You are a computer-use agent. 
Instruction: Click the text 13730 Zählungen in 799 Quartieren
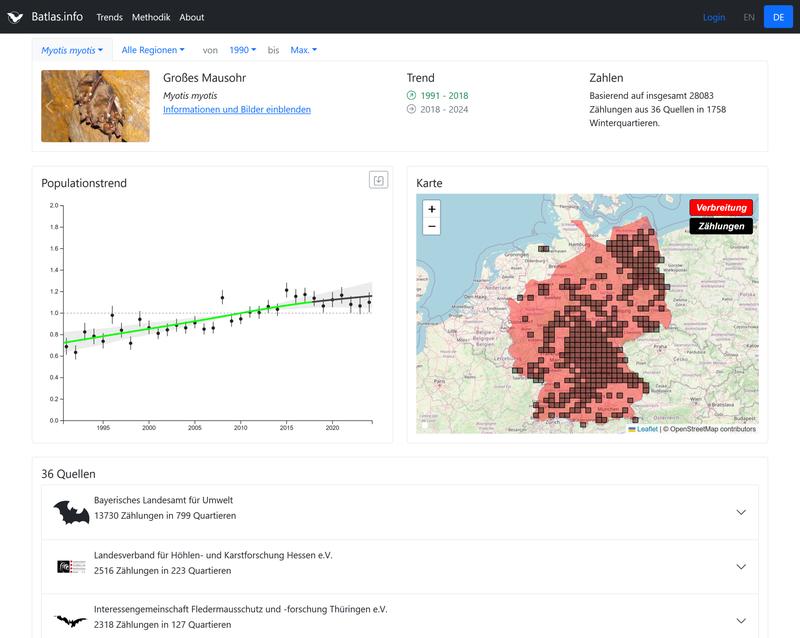tap(165, 516)
